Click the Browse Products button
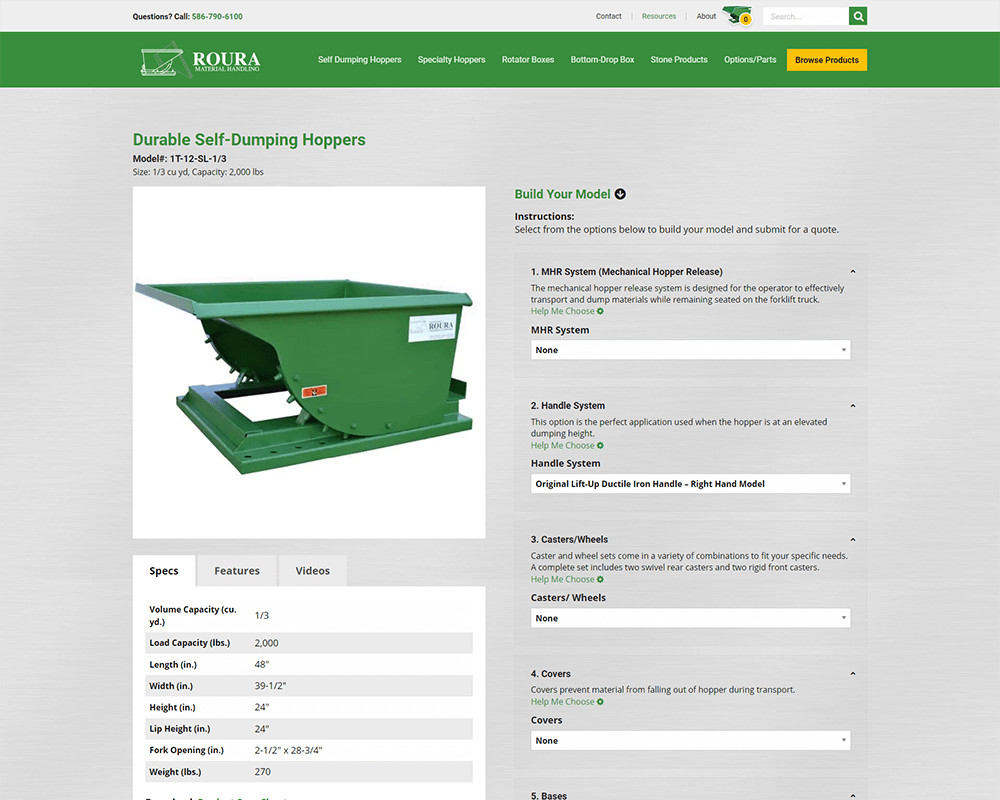Viewport: 1000px width, 800px height. (826, 59)
